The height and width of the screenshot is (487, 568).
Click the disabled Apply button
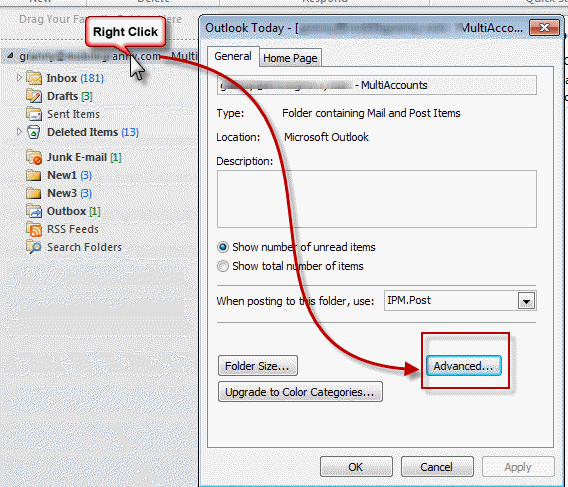point(518,467)
